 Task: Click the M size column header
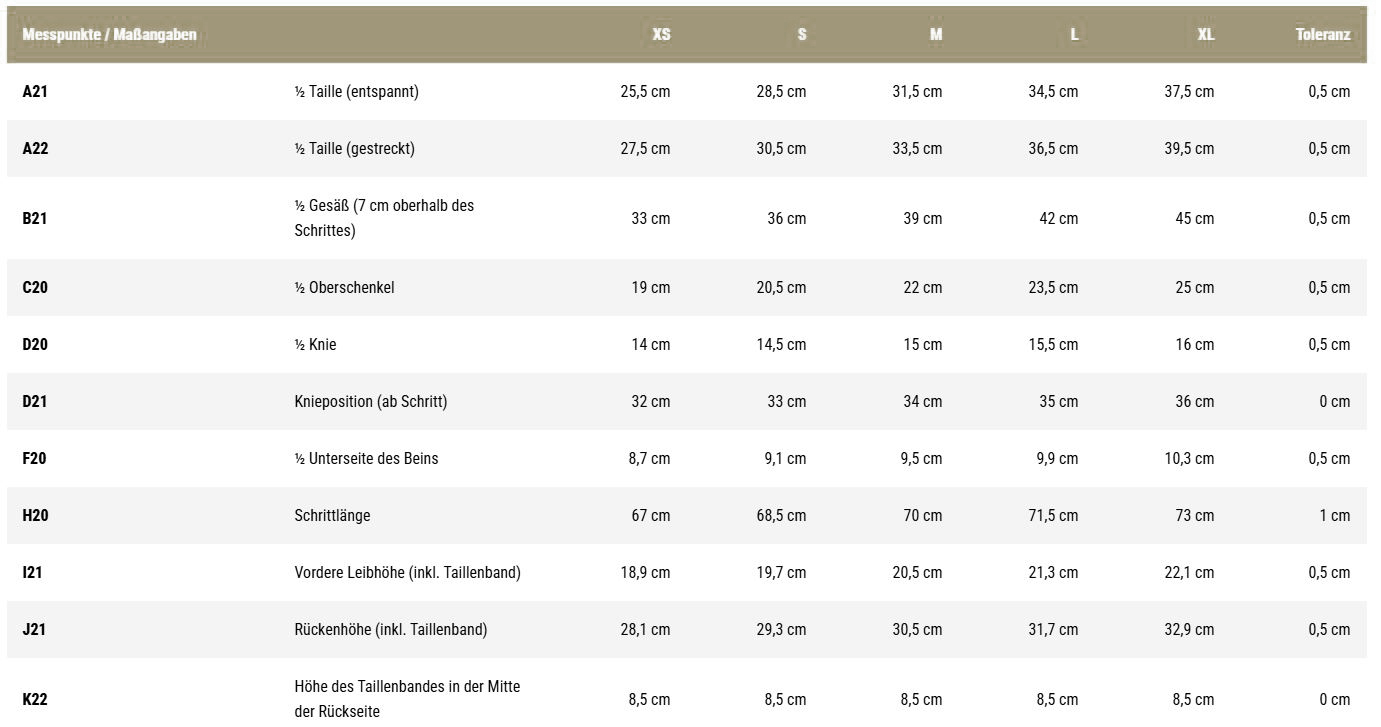click(x=935, y=34)
